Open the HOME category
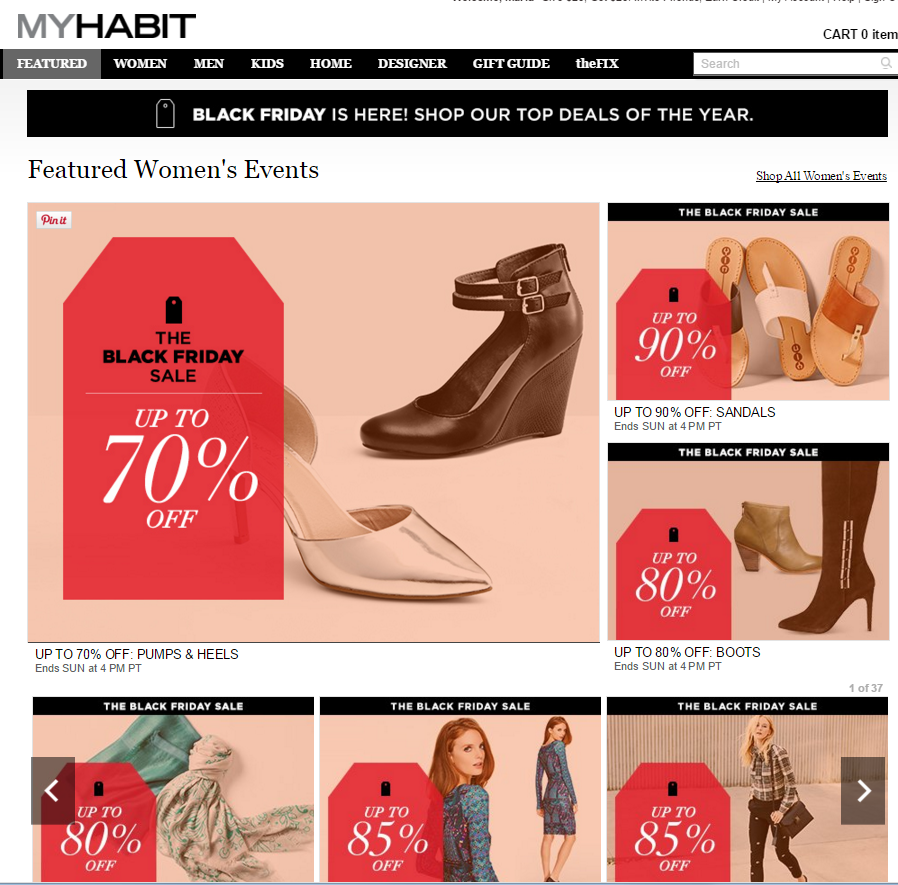 (x=330, y=64)
